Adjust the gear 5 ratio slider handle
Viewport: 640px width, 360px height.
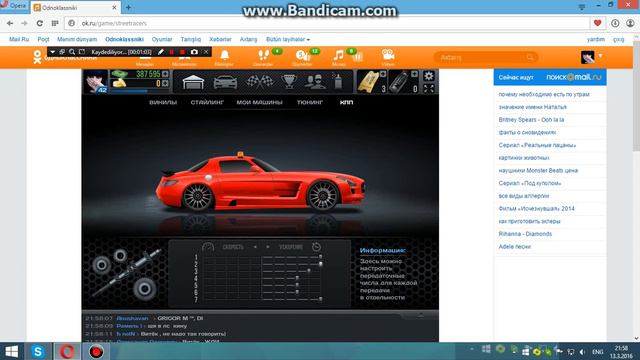pos(297,285)
